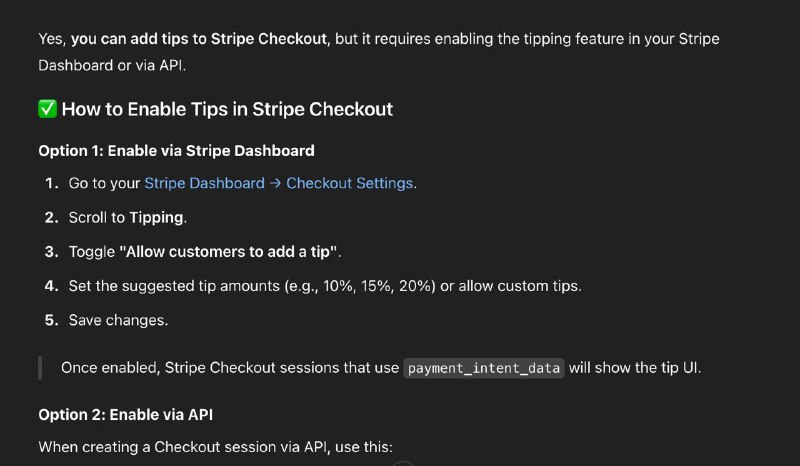Click the green checkmark emoji in the heading
Screen dimensions: 800x466
pyautogui.click(x=47, y=109)
